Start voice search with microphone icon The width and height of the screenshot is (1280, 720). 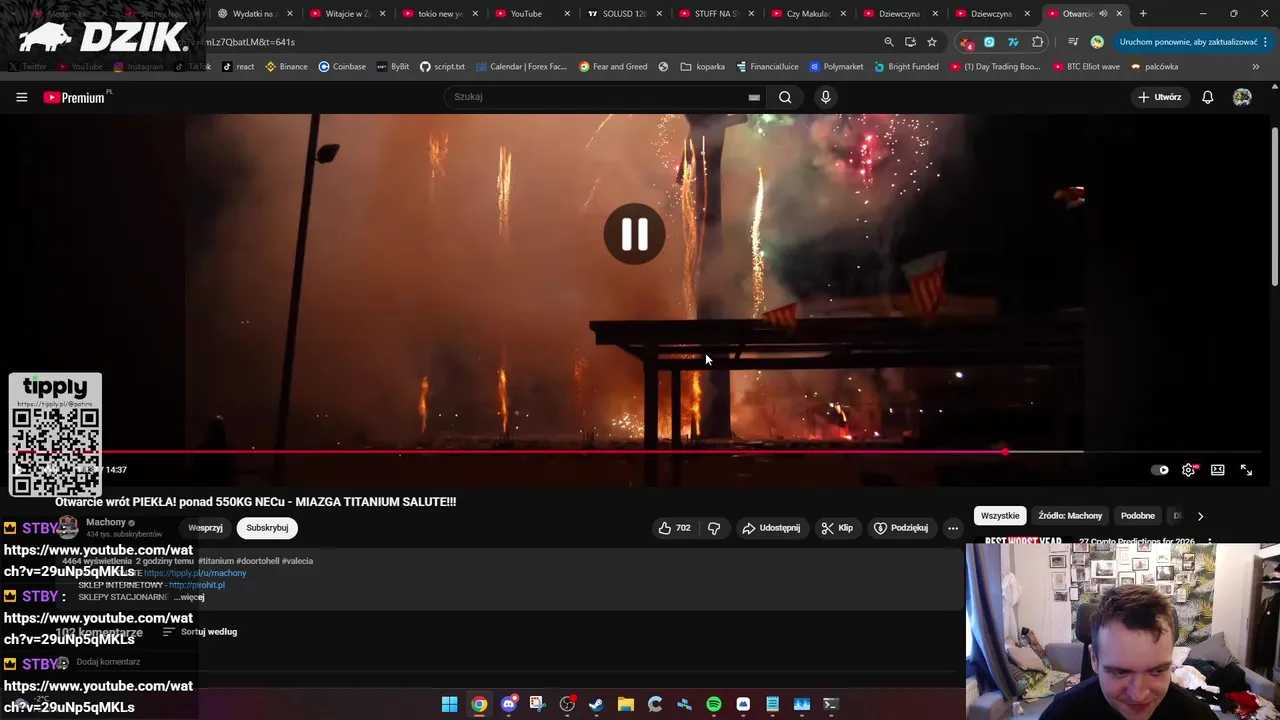tap(825, 97)
